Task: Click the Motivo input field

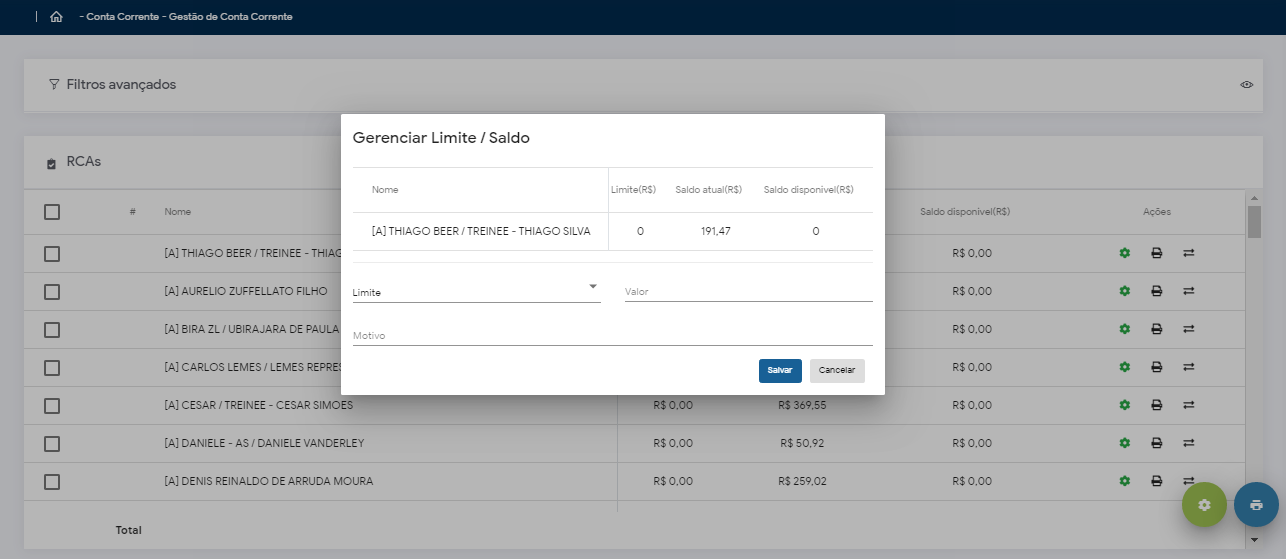Action: 612,336
